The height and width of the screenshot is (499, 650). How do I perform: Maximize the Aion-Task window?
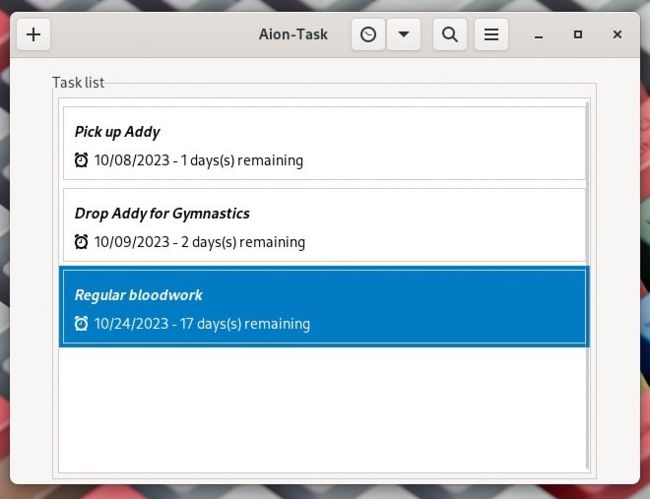(x=578, y=35)
